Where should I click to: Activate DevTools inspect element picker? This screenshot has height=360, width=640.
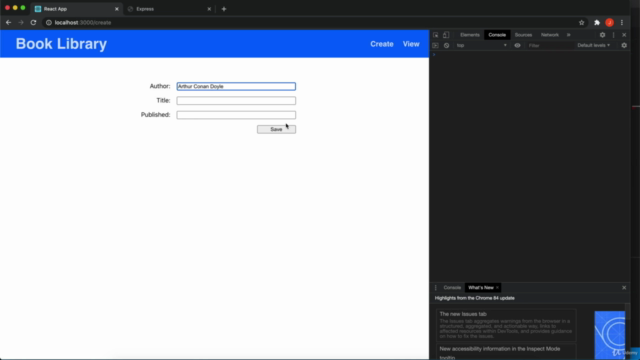point(436,35)
